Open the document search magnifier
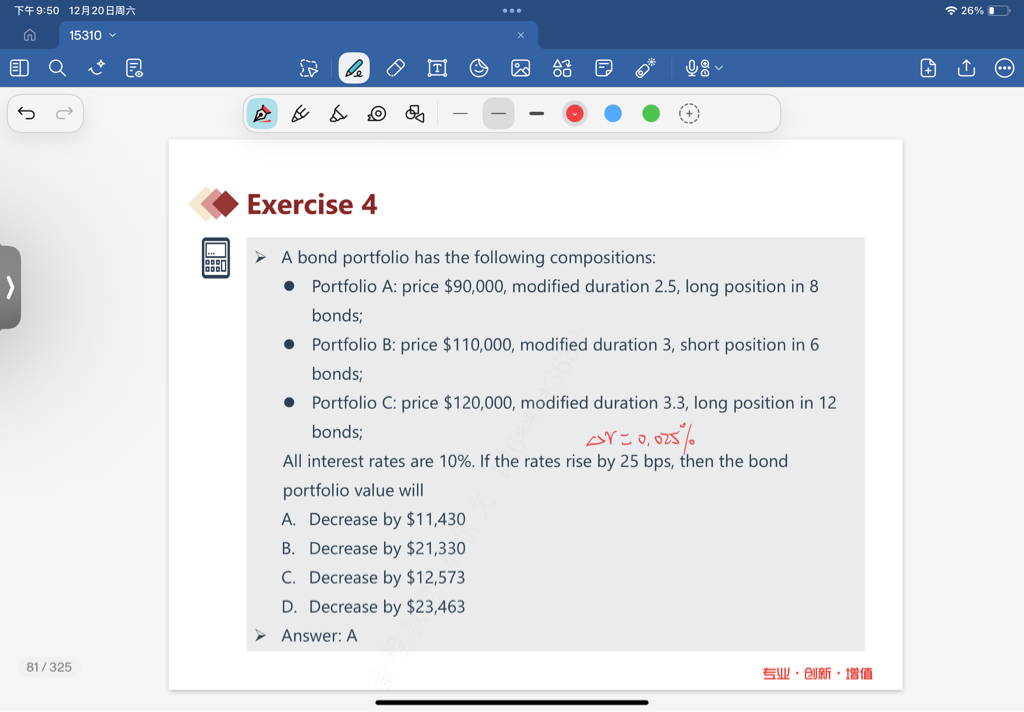1024x712 pixels. tap(57, 68)
